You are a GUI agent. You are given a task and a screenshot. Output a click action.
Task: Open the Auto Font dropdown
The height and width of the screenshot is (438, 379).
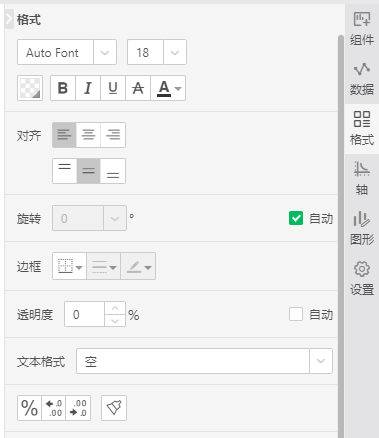click(x=105, y=52)
